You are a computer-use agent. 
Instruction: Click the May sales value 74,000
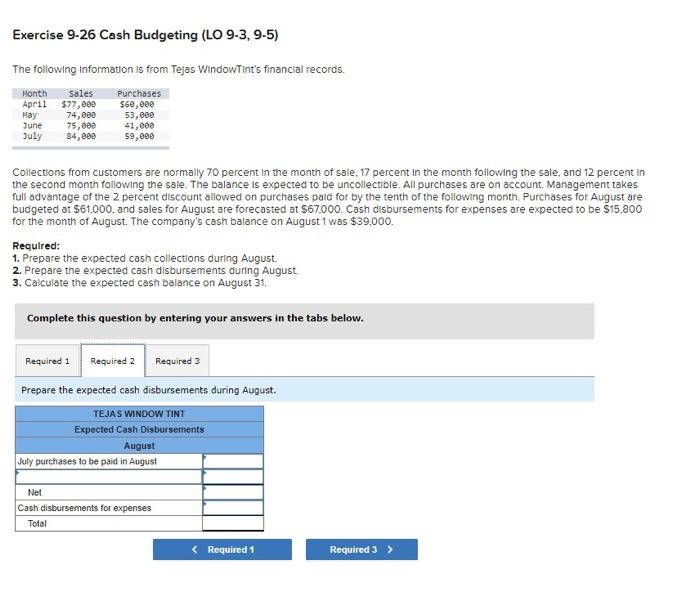(81, 115)
